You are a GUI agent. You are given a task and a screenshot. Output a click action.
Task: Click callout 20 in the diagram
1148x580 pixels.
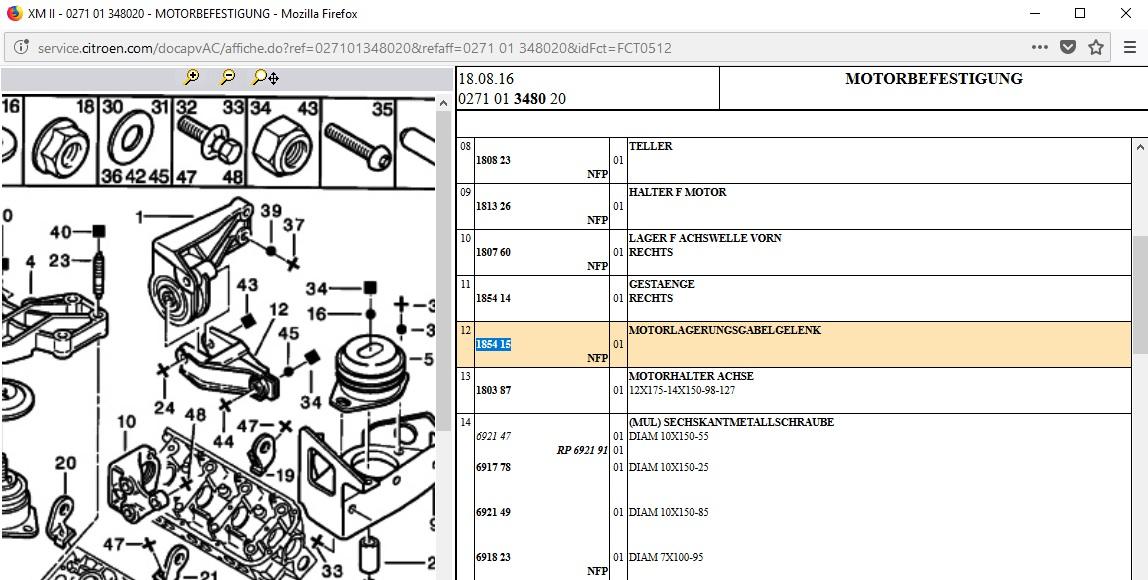[x=65, y=464]
